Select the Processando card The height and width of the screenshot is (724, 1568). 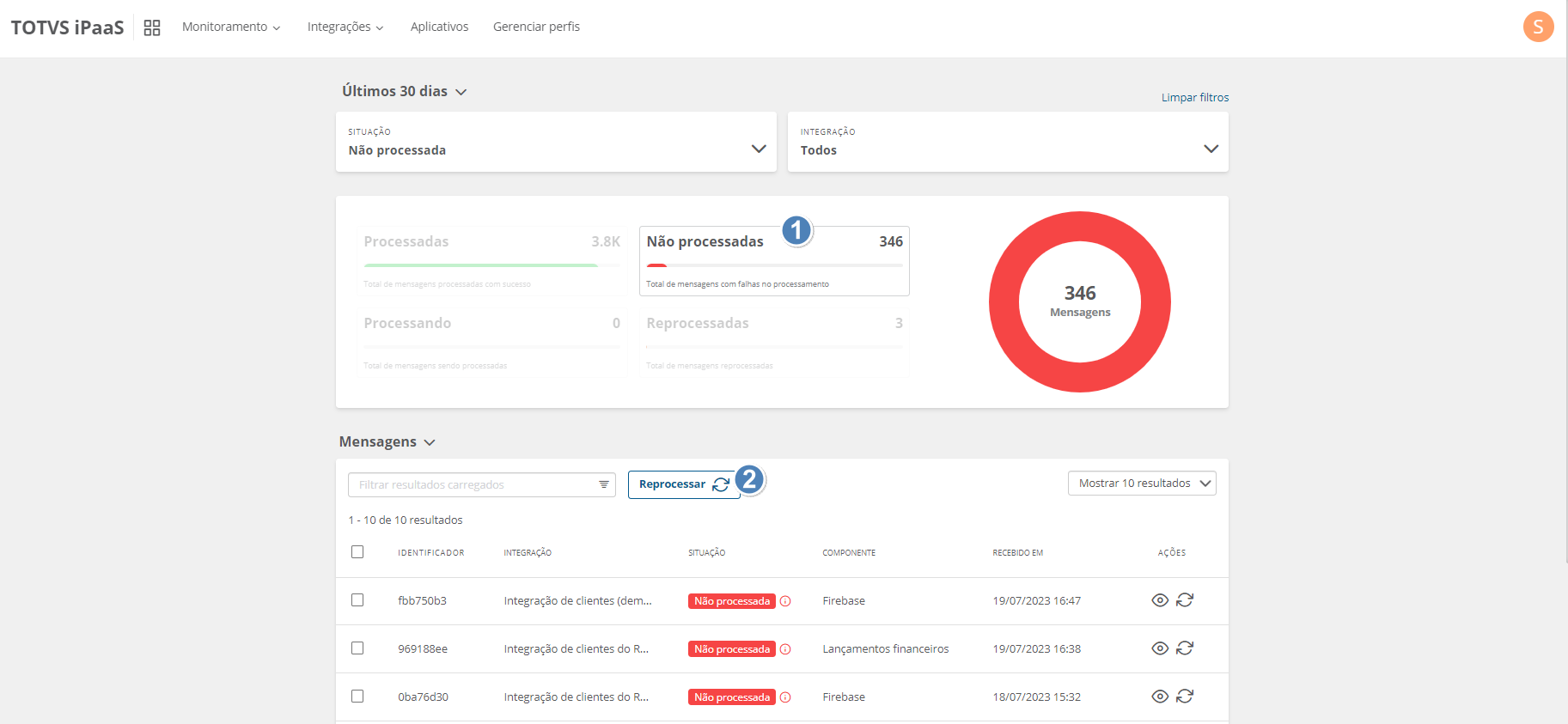click(491, 343)
